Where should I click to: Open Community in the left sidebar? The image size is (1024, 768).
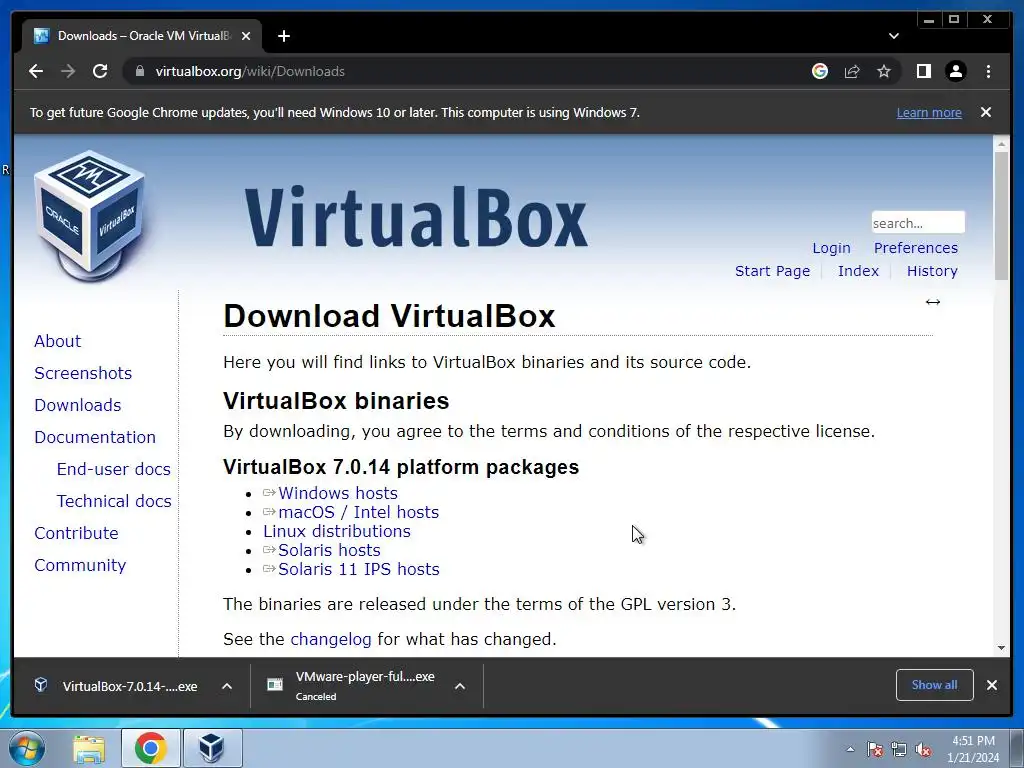(80, 565)
